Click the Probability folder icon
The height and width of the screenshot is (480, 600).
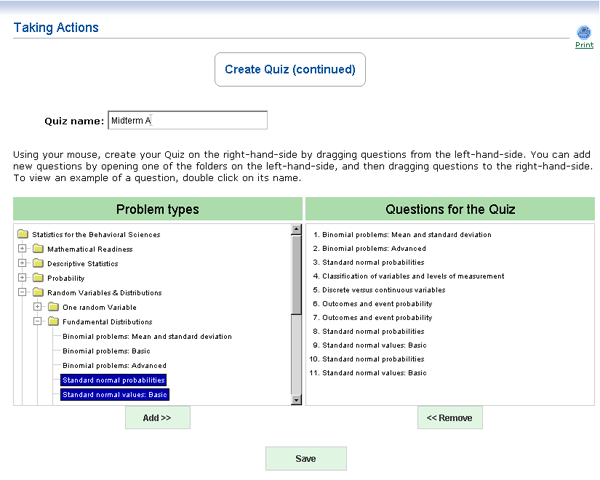coord(38,278)
